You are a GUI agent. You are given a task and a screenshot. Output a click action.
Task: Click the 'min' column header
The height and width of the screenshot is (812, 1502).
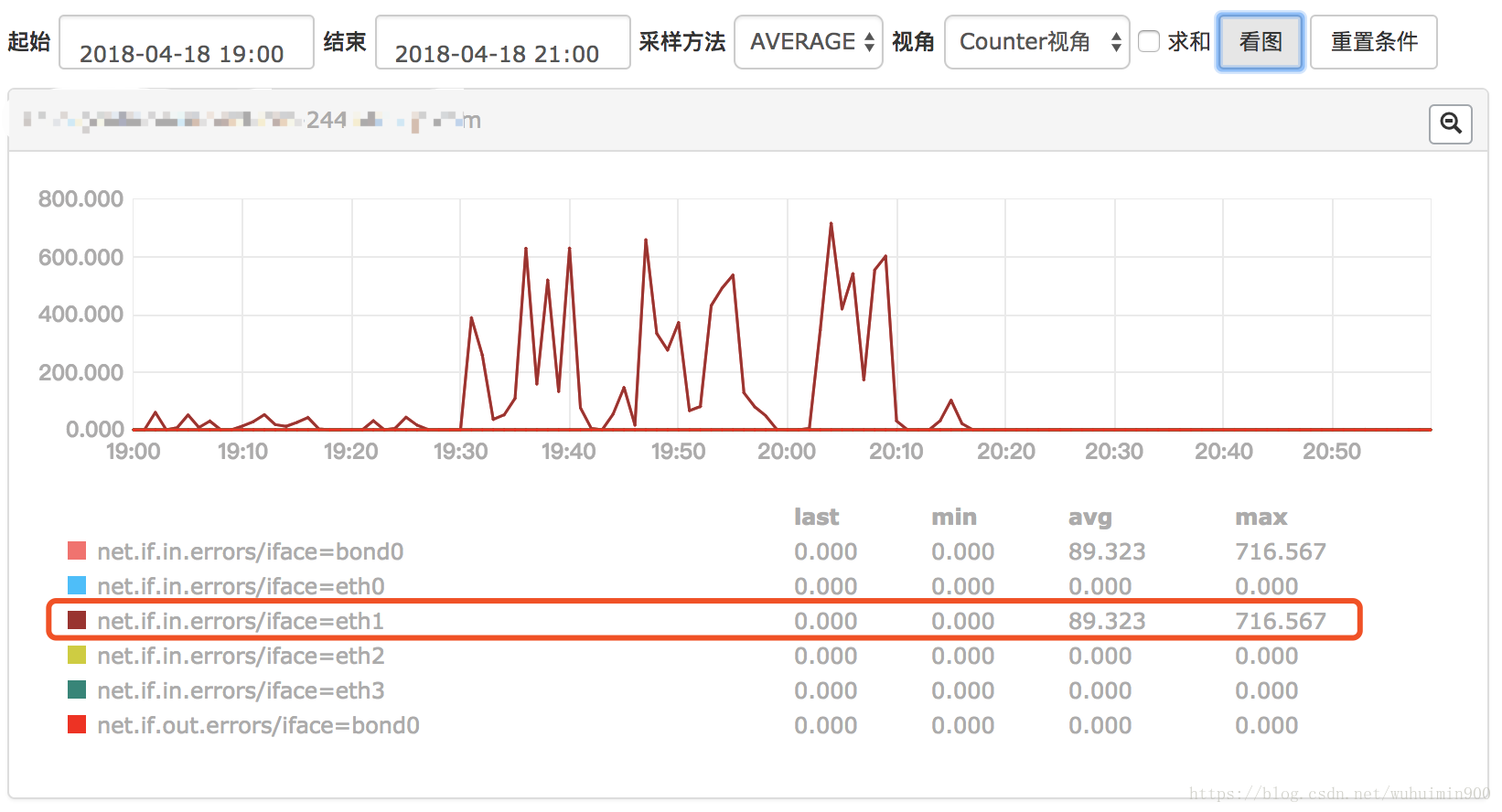(x=954, y=517)
